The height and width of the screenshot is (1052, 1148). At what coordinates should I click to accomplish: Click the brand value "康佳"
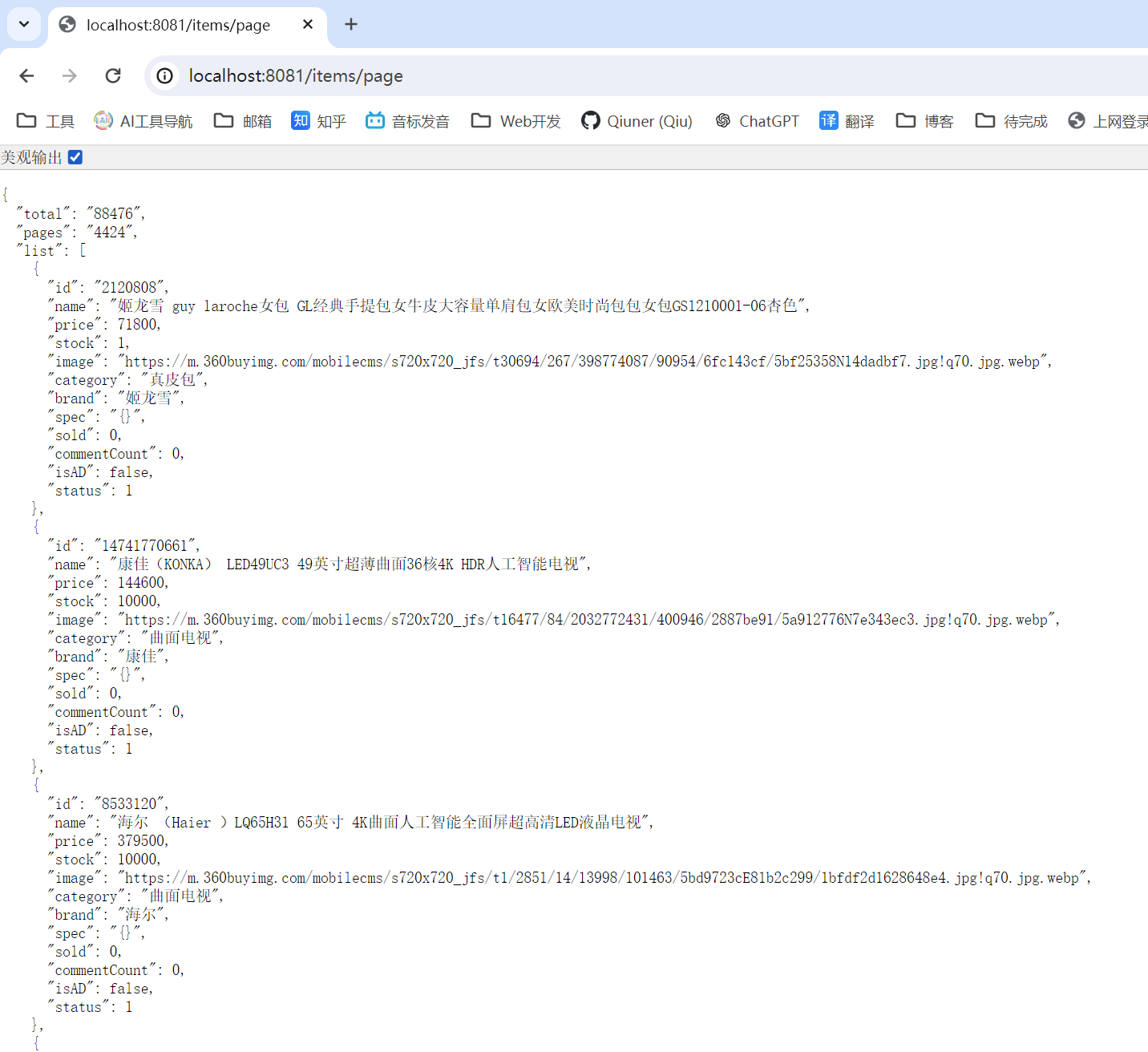140,656
